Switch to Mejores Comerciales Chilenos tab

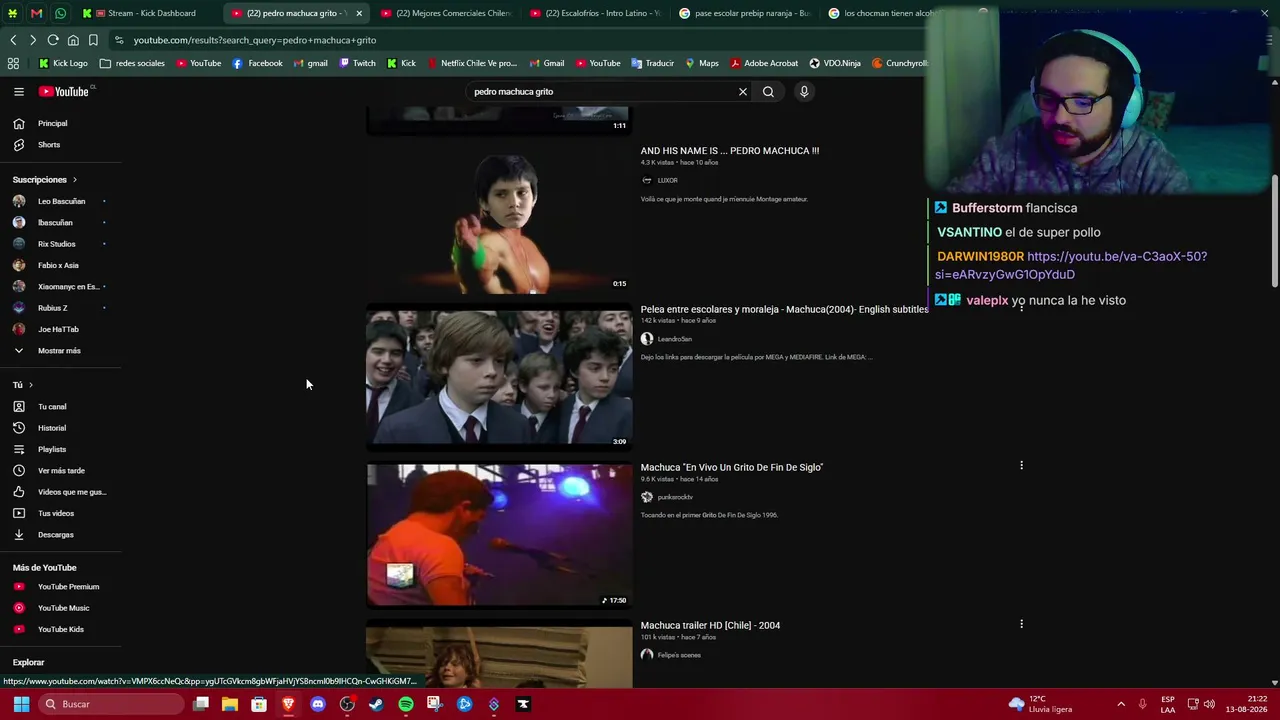pos(445,13)
